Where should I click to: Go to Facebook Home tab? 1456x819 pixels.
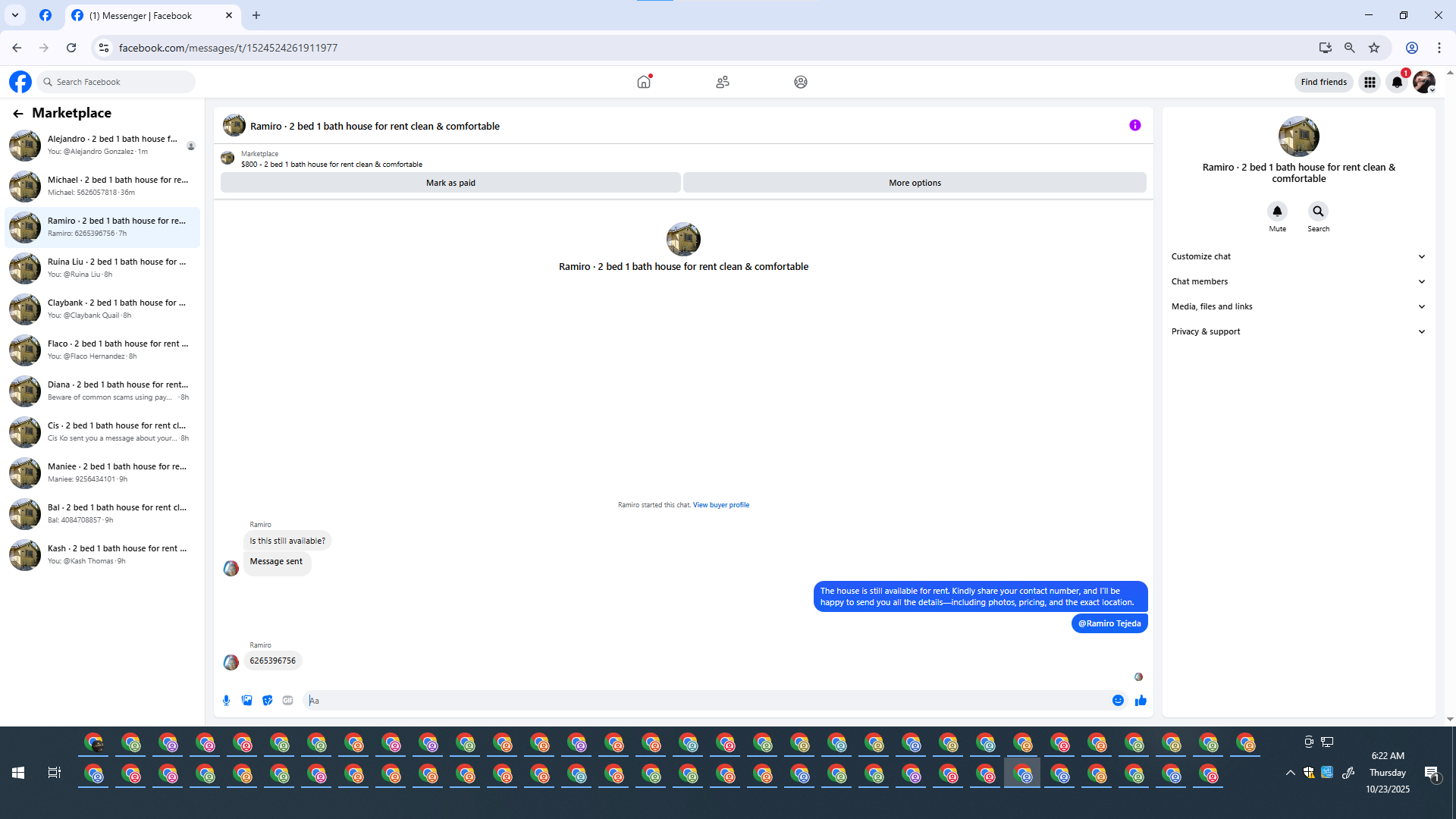(x=644, y=82)
